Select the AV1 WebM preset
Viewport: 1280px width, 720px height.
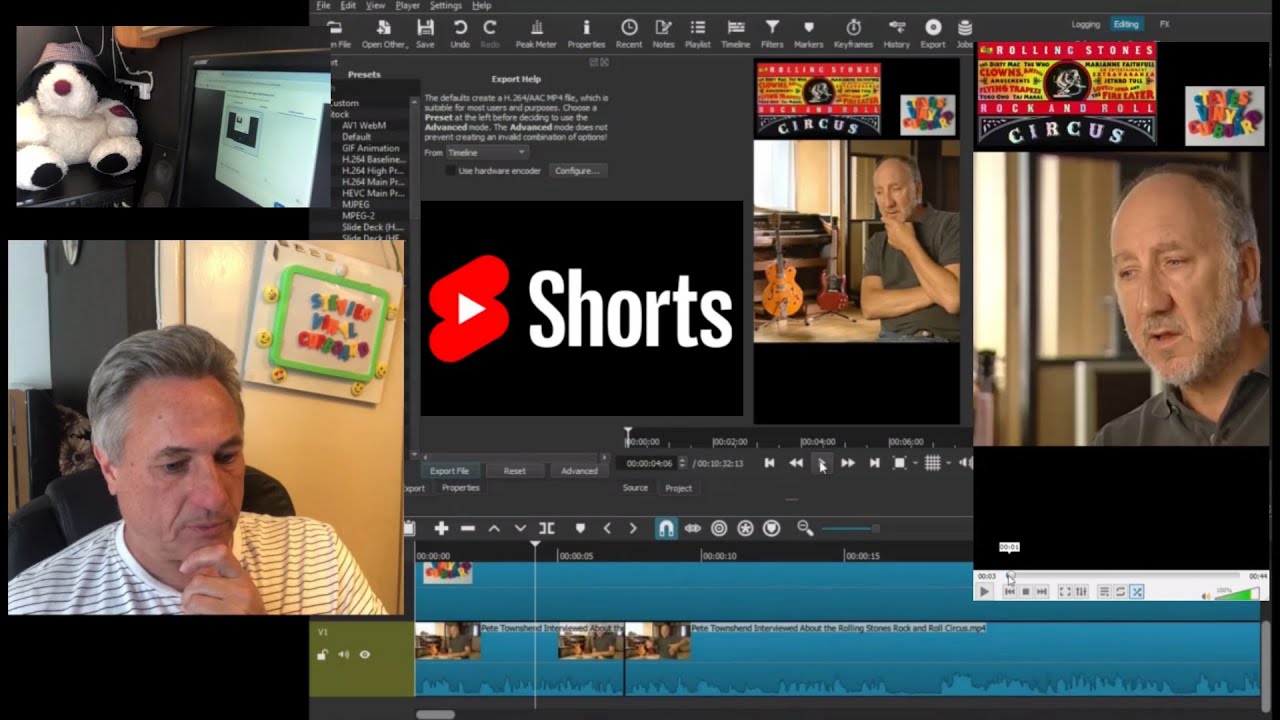coord(364,126)
